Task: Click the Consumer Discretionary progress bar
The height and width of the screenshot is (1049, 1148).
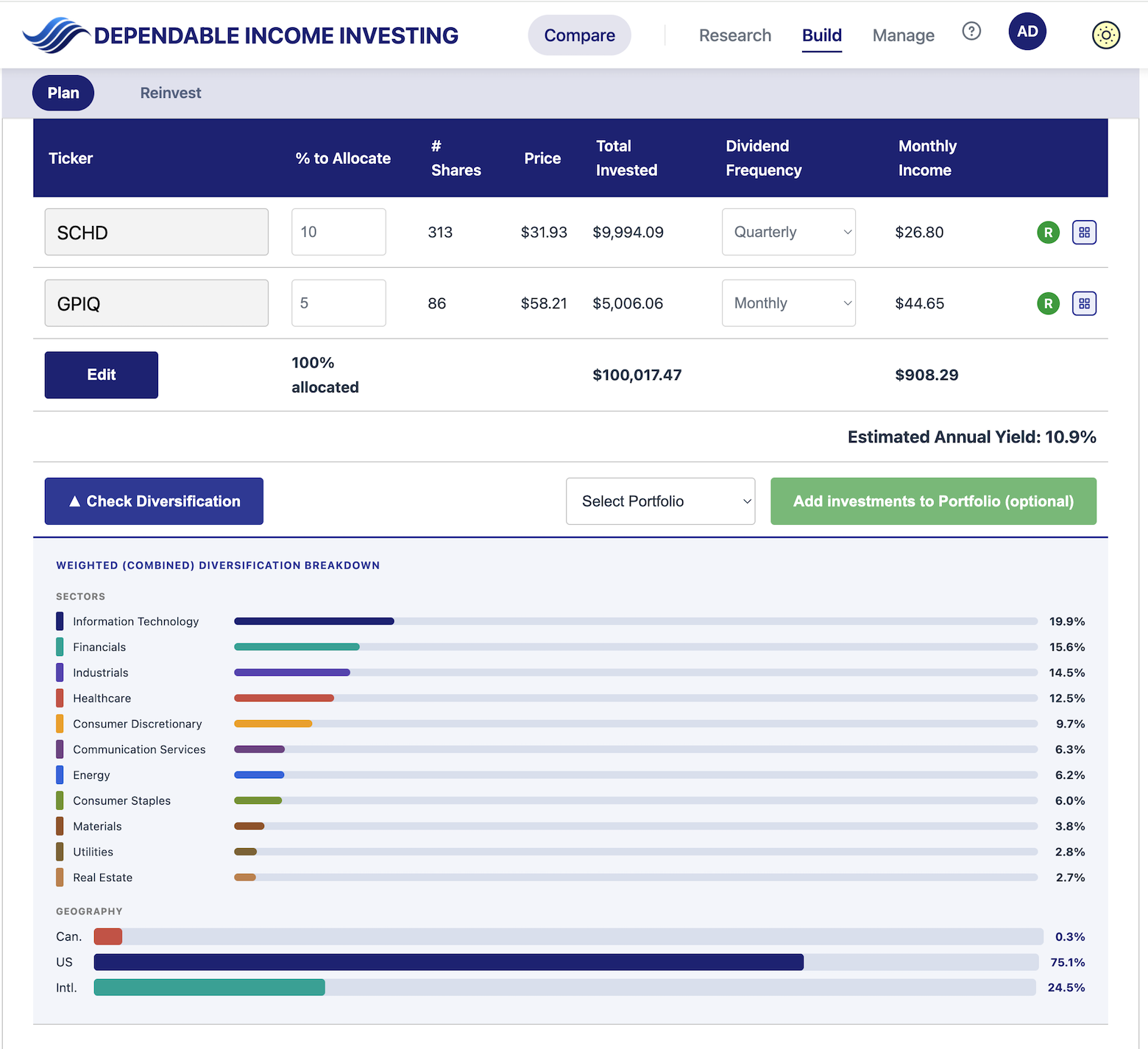Action: point(636,724)
